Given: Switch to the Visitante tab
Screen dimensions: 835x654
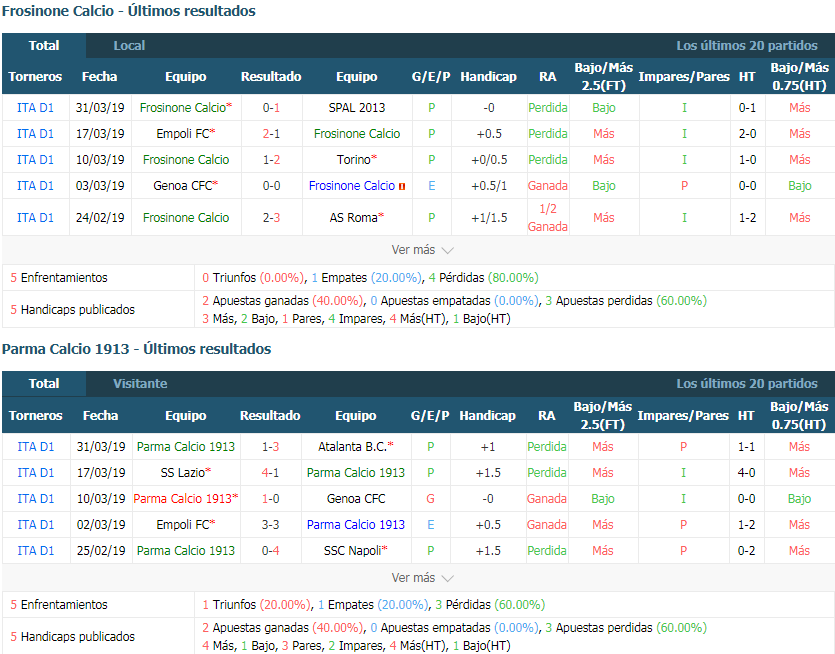Looking at the screenshot, I should (x=140, y=383).
